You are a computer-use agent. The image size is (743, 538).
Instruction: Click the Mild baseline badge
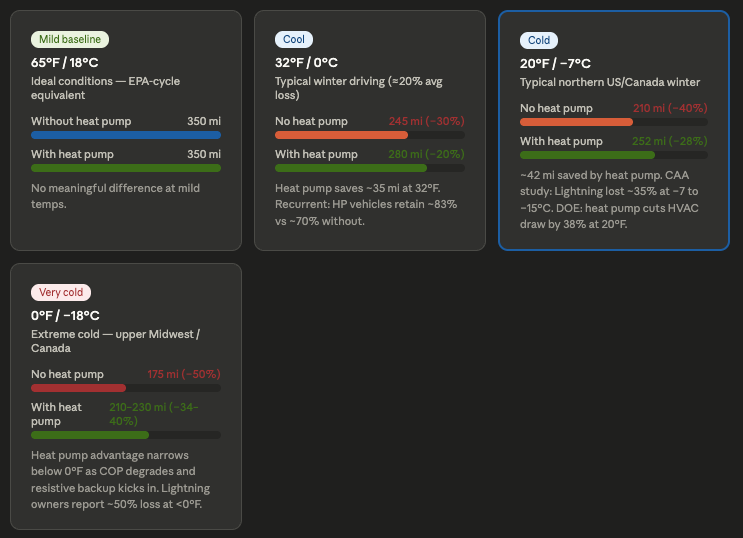(x=70, y=39)
